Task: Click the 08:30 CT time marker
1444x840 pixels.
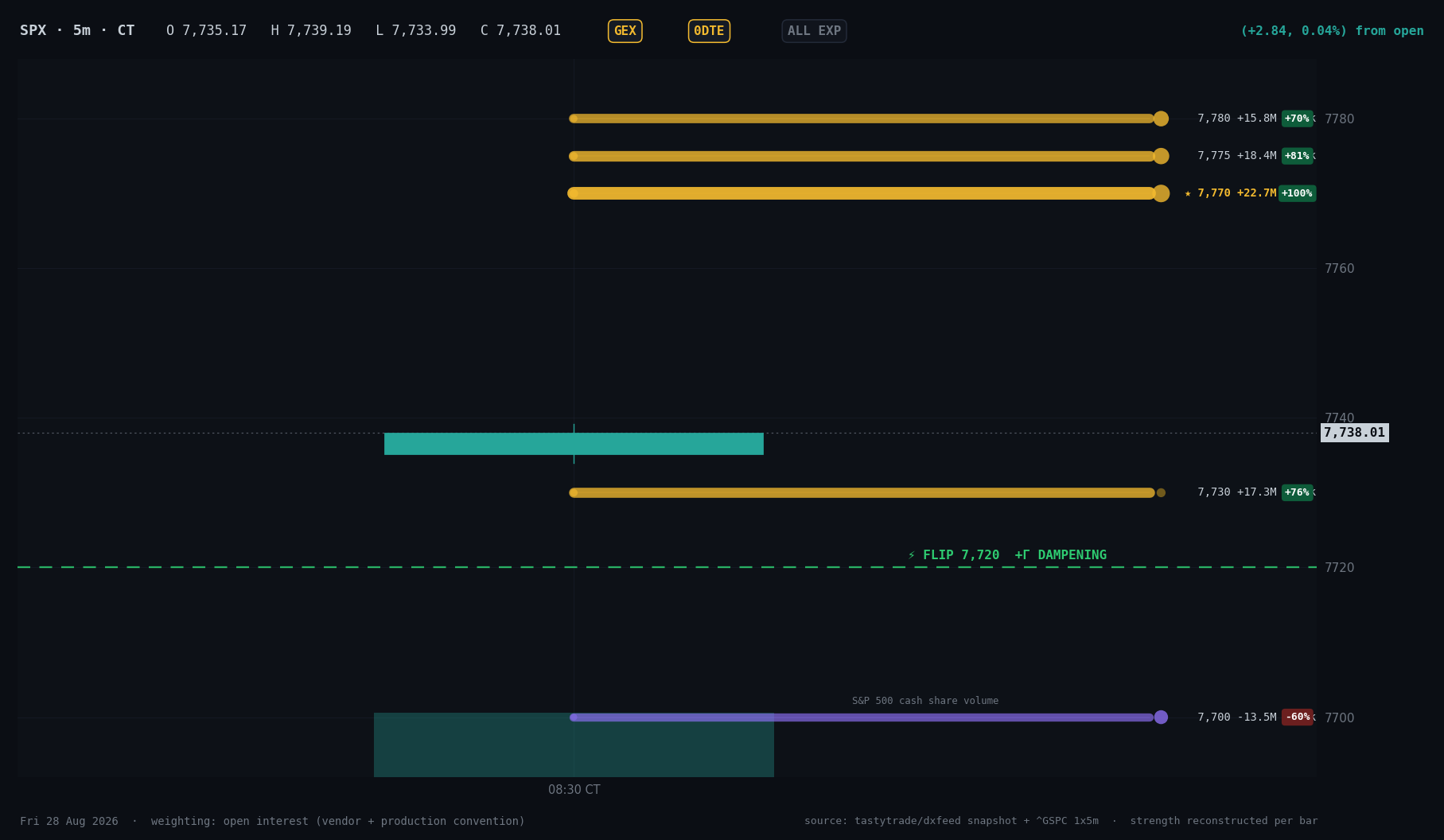Action: (x=574, y=790)
